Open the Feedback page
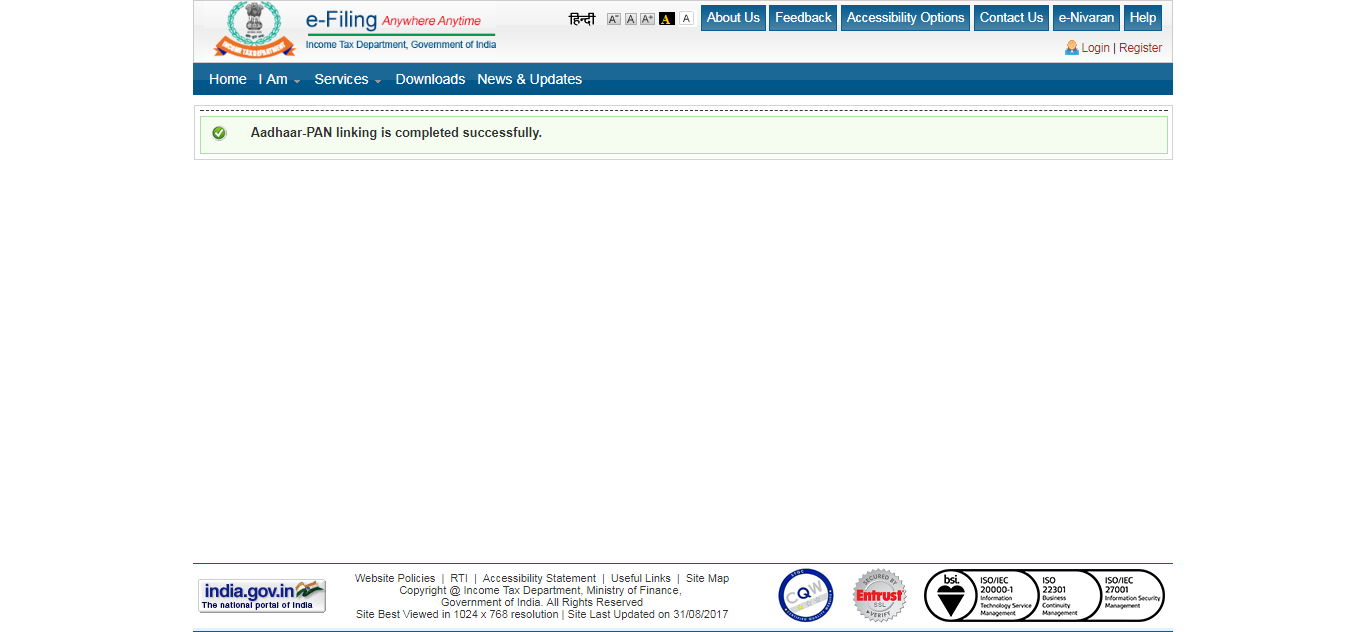This screenshot has width=1366, height=632. point(802,17)
